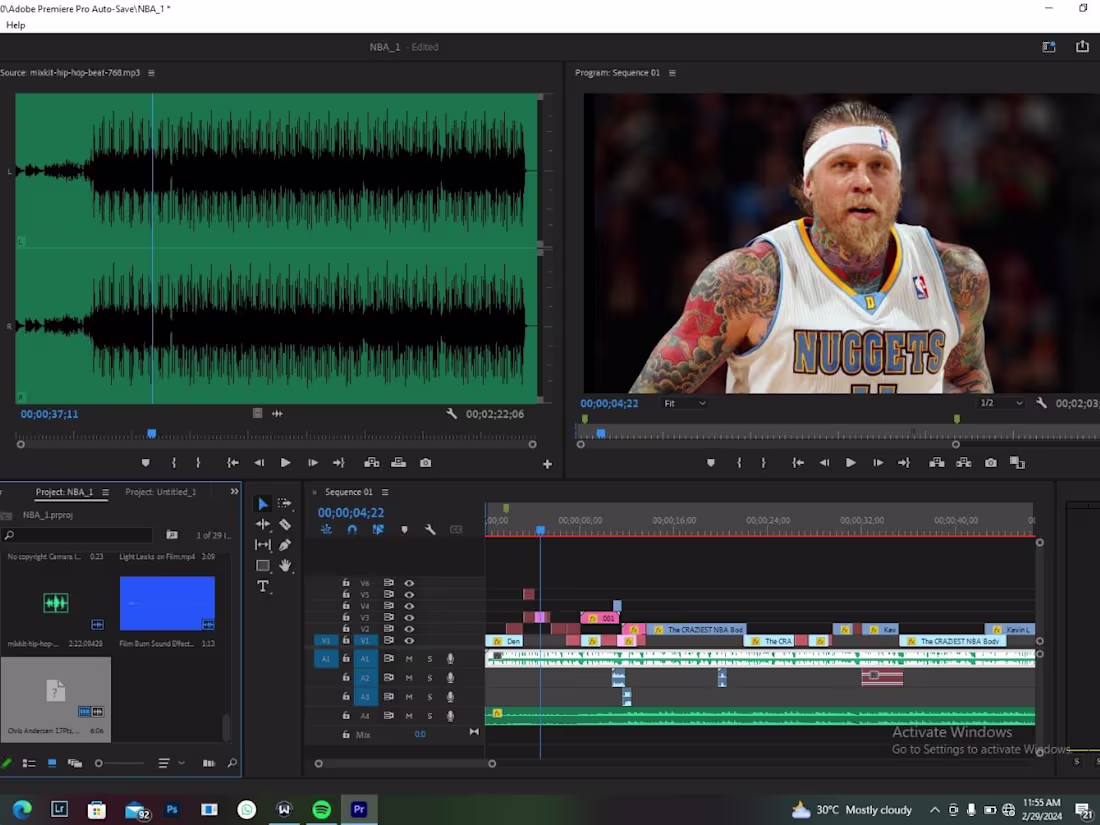Open the 1/2 playback resolution dropdown
Screen dimensions: 1100x825
click(1001, 403)
